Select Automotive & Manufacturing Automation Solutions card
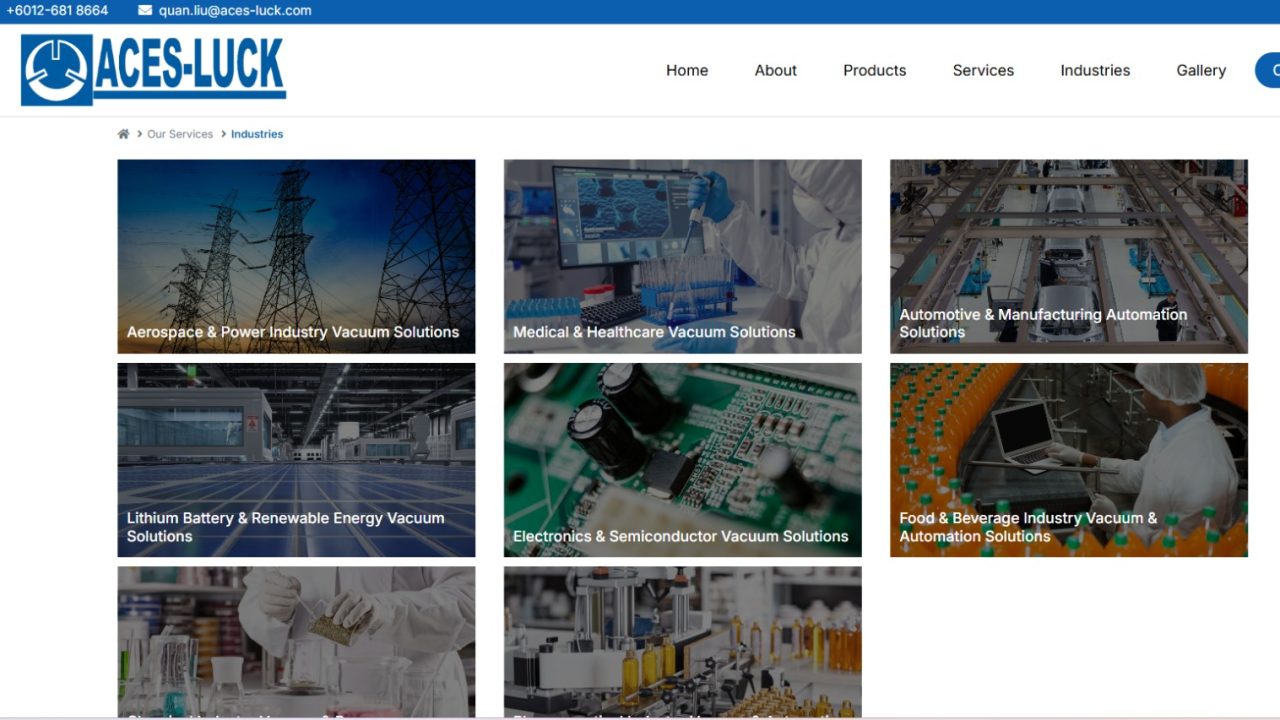The height and width of the screenshot is (720, 1280). (1069, 256)
